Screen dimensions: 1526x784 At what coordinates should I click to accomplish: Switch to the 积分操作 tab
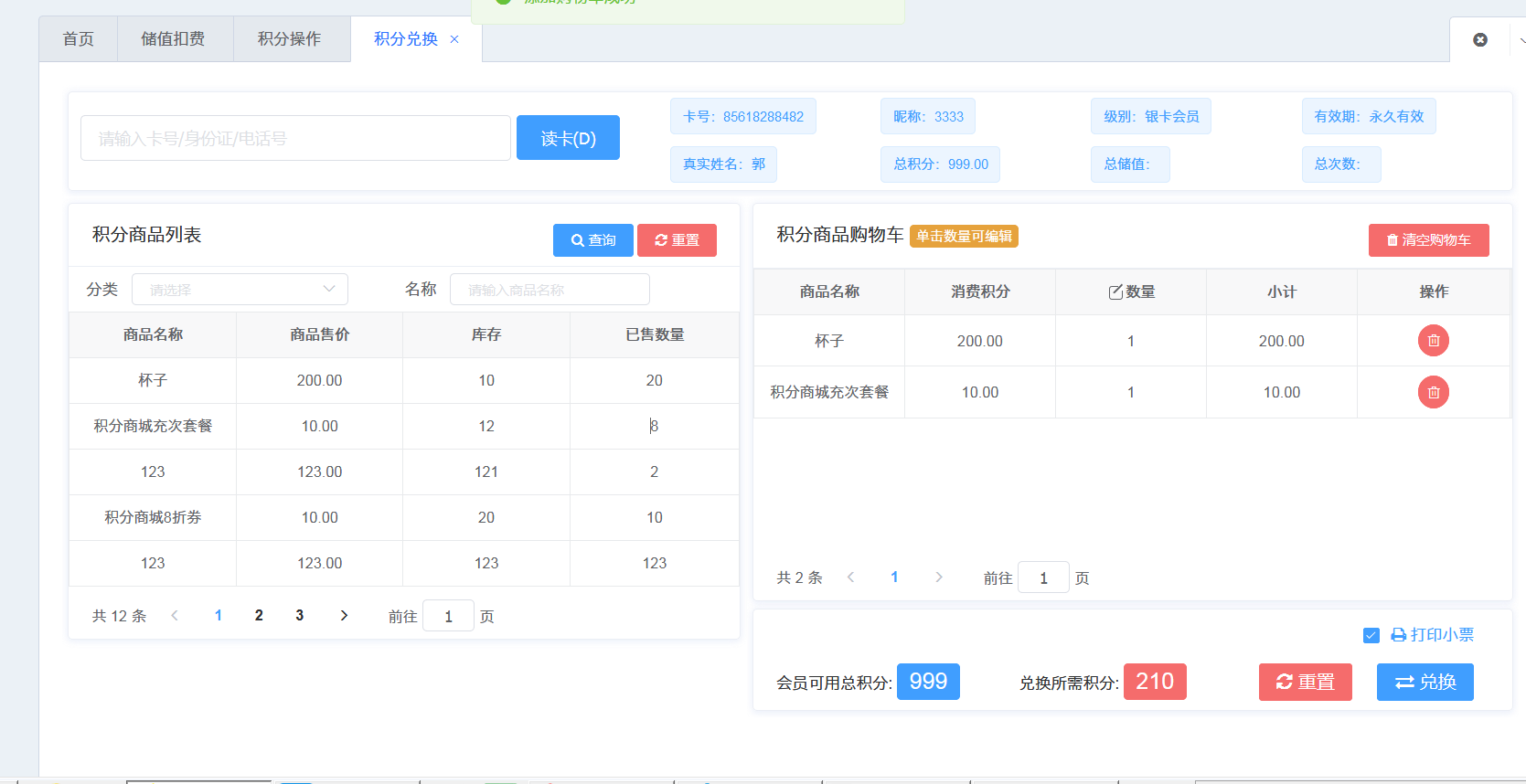click(289, 39)
